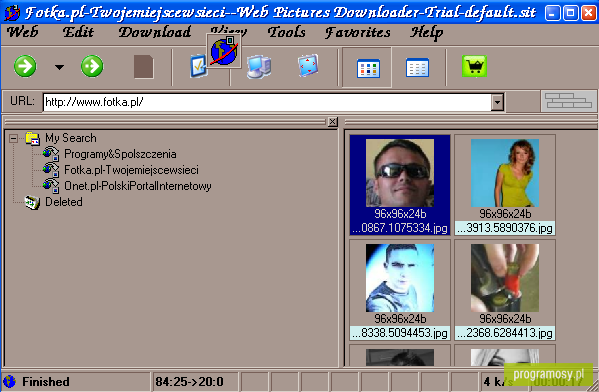Click filename ...2368.6284413.jpg
Viewport: 599px width, 392px height.
point(505,333)
